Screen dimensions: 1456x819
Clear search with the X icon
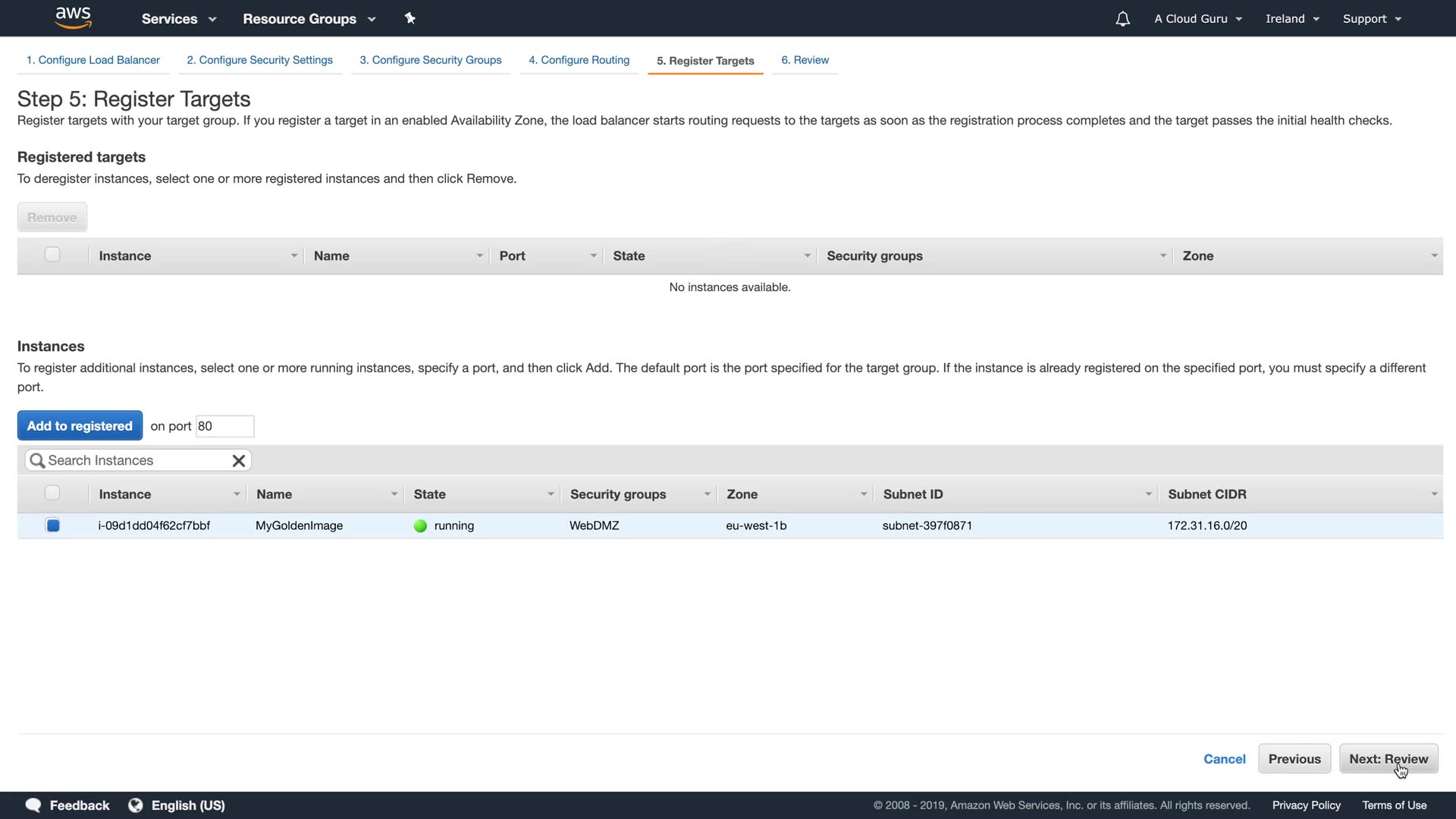tap(238, 460)
